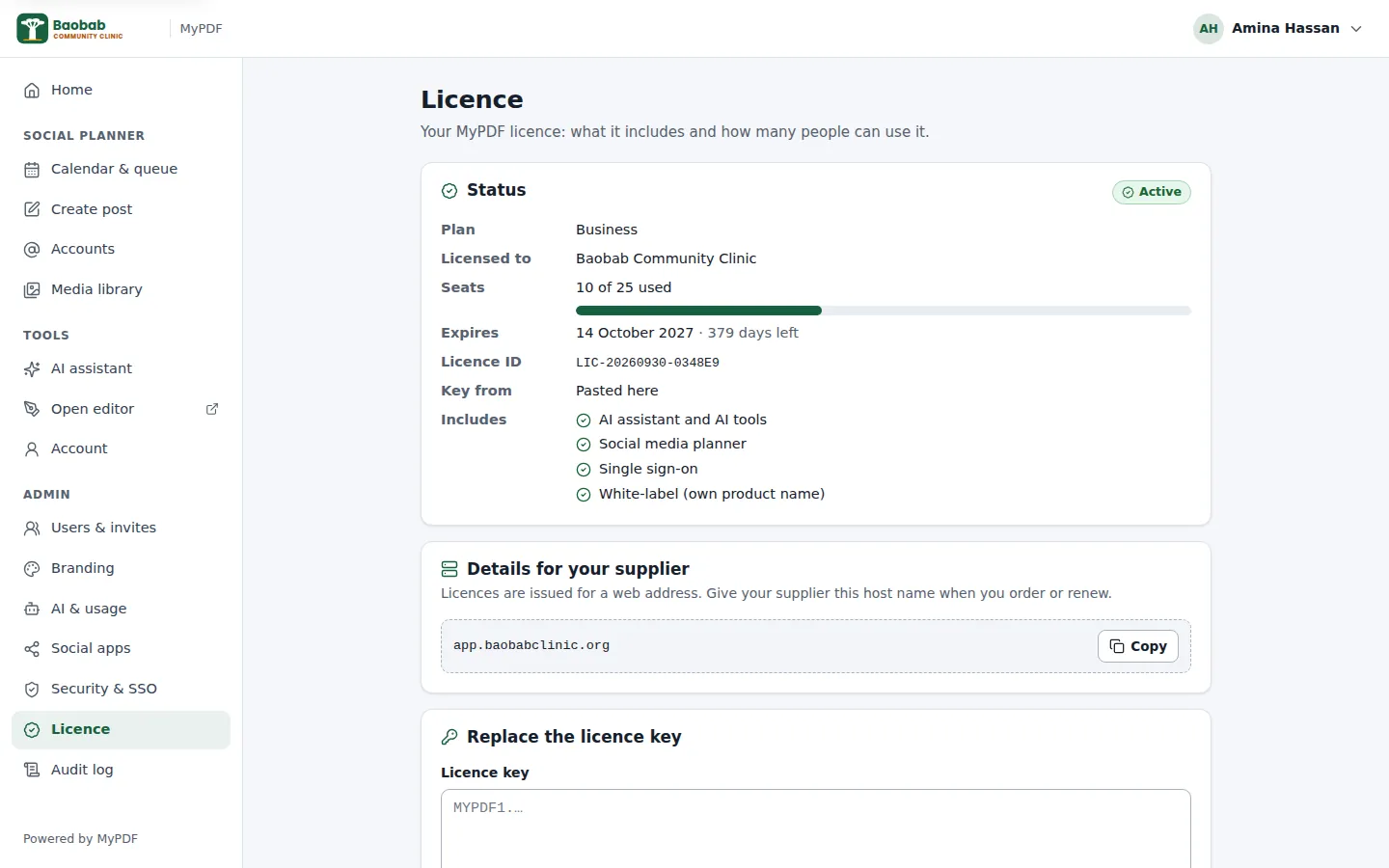Viewport: 1389px width, 868px height.
Task: Select the licence ID LIC-20260930-0348E9
Action: click(647, 363)
